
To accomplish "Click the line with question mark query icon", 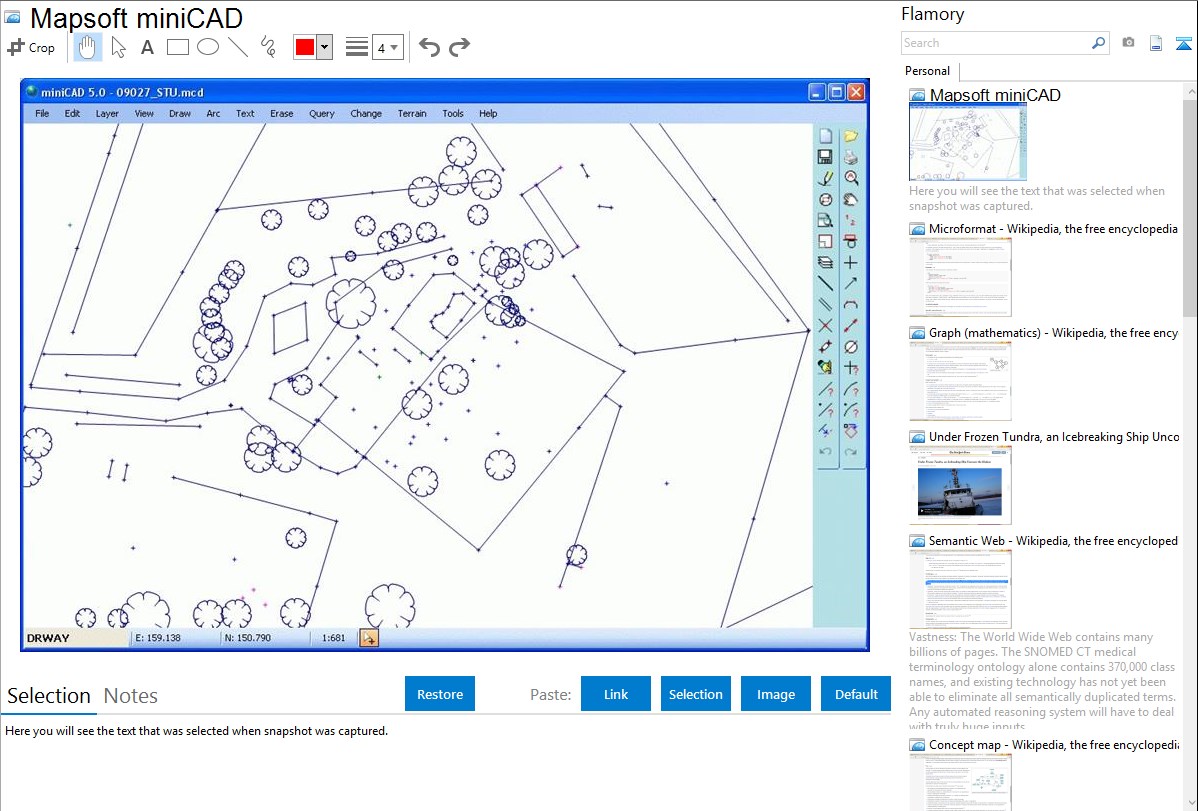I will (x=825, y=389).
